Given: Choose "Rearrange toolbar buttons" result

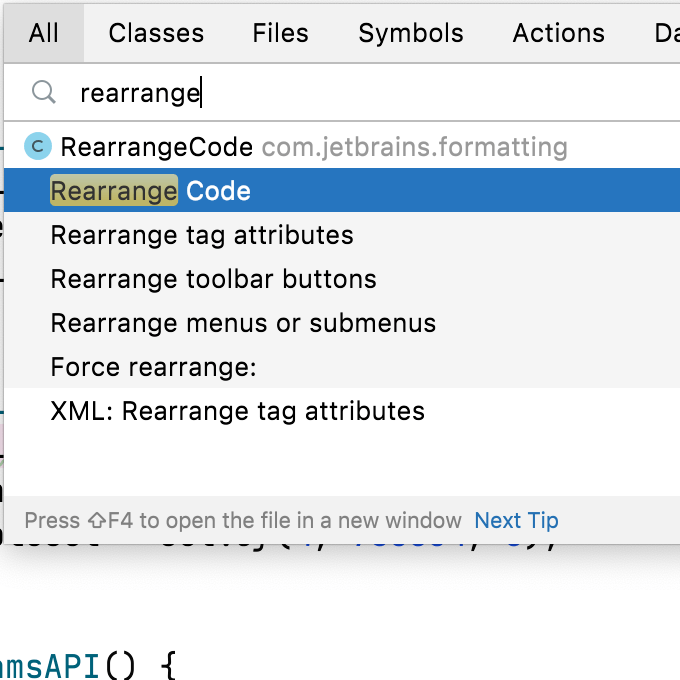Looking at the screenshot, I should [213, 279].
